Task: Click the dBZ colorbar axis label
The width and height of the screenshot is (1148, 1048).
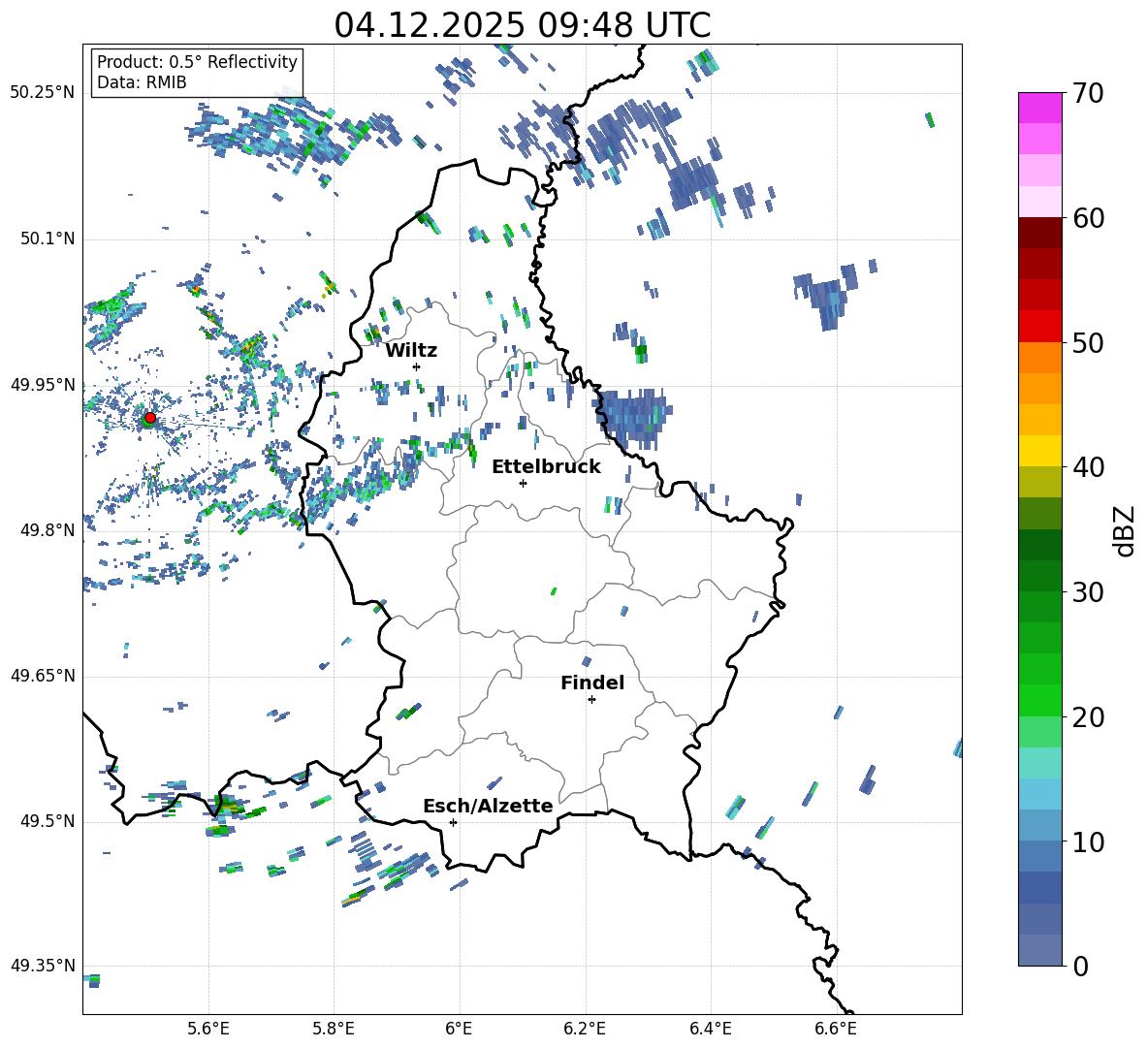Action: click(1126, 530)
